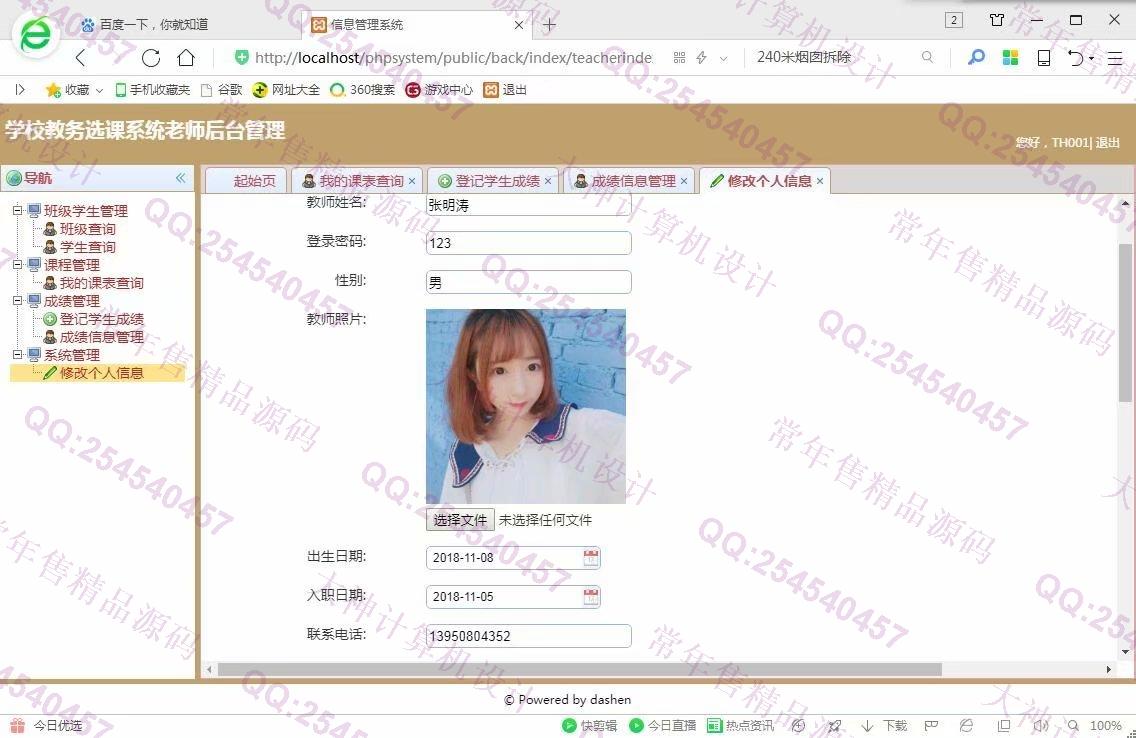The height and width of the screenshot is (738, 1136).
Task: Open 热点资讯 in status bar
Action: 740,726
